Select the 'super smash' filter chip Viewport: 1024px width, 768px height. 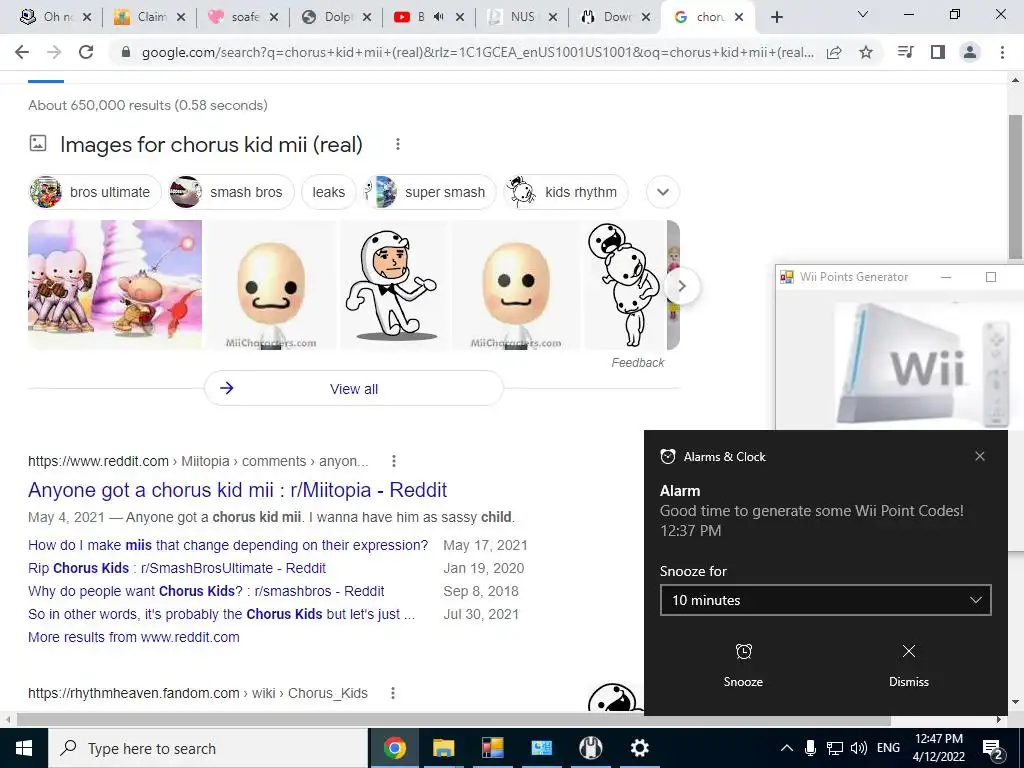tap(430, 192)
